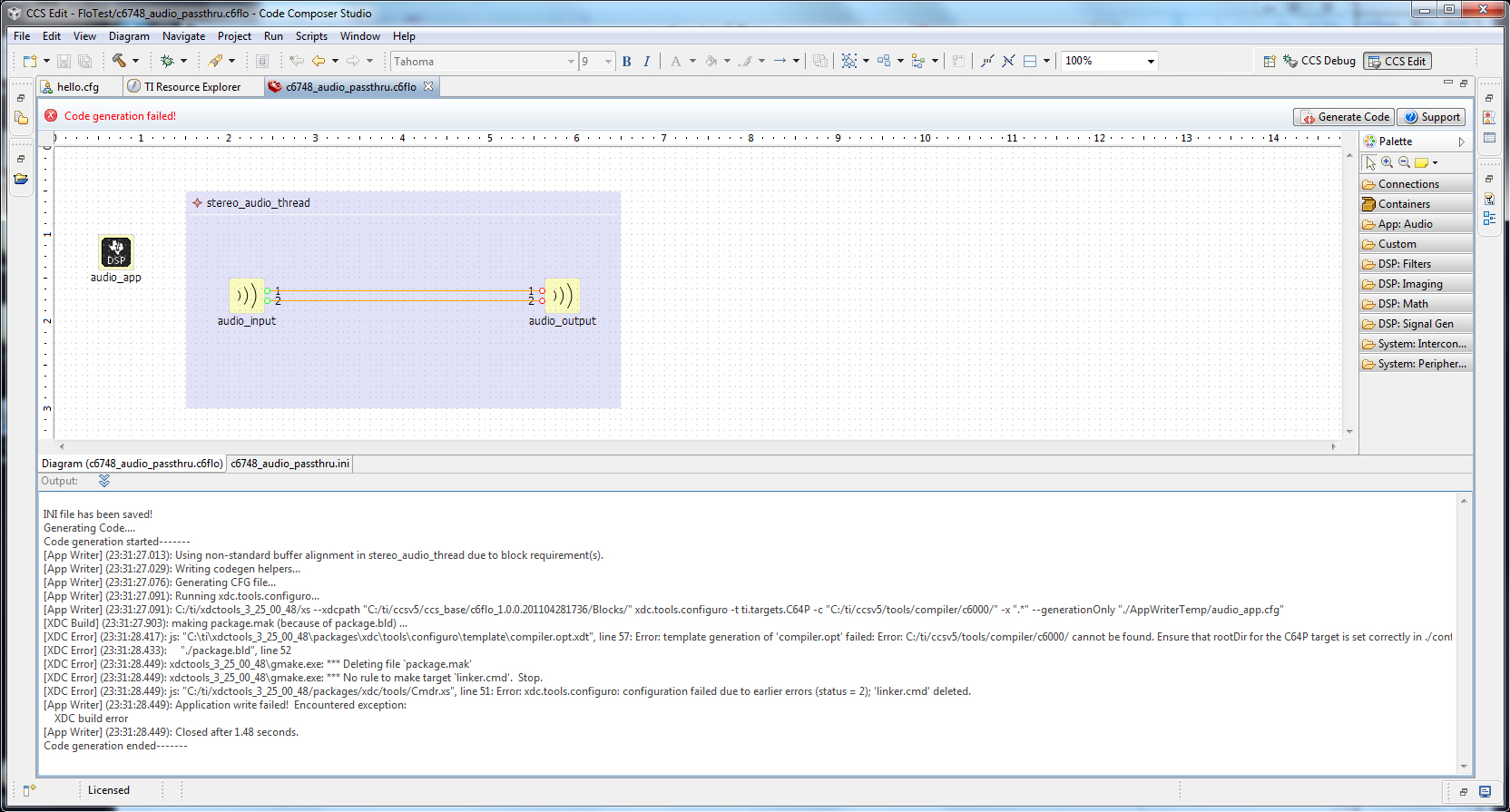1510x812 pixels.
Task: Click the Support button
Action: 1432,117
